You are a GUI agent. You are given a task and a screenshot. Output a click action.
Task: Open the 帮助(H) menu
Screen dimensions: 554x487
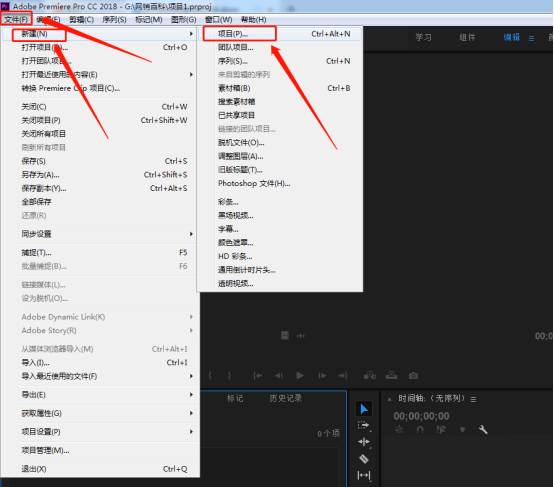(253, 19)
